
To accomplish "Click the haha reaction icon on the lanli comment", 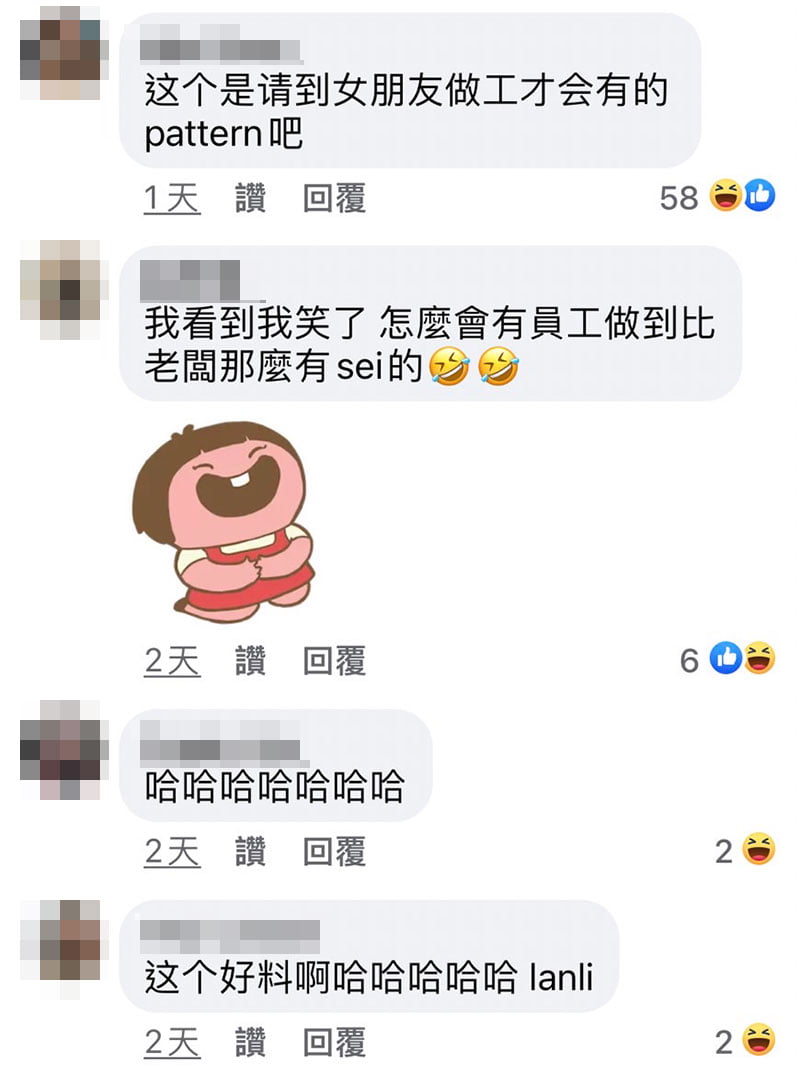I will 759,1040.
